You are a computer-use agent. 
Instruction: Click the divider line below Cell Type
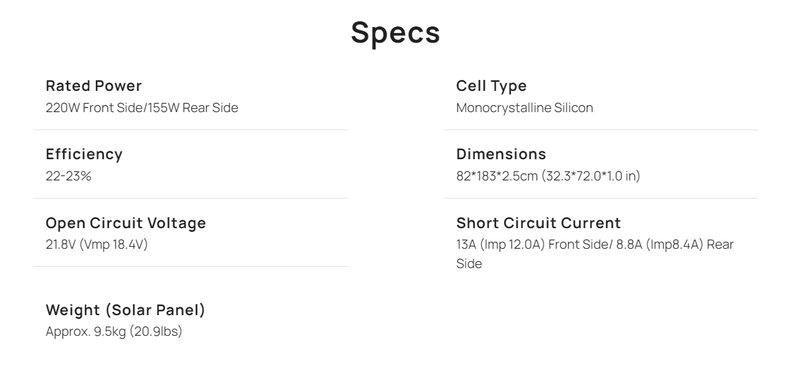click(x=601, y=130)
